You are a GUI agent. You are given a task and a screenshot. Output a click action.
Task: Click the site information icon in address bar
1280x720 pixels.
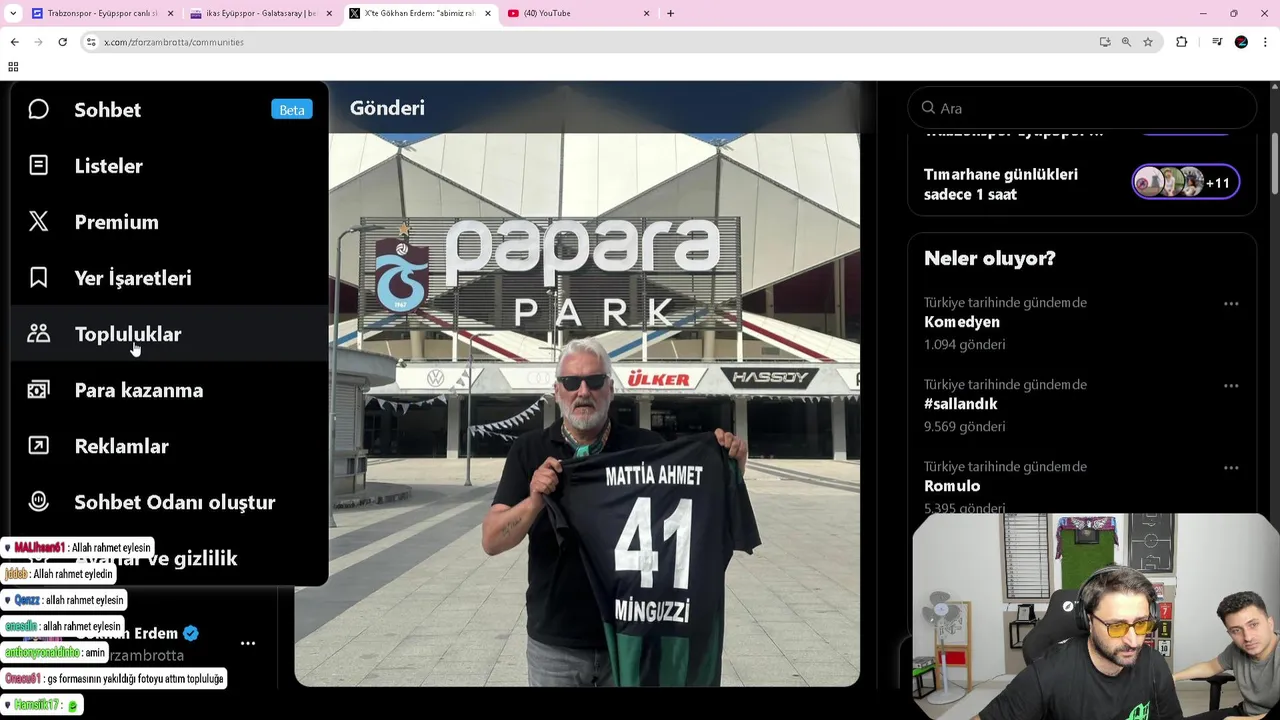coord(91,42)
